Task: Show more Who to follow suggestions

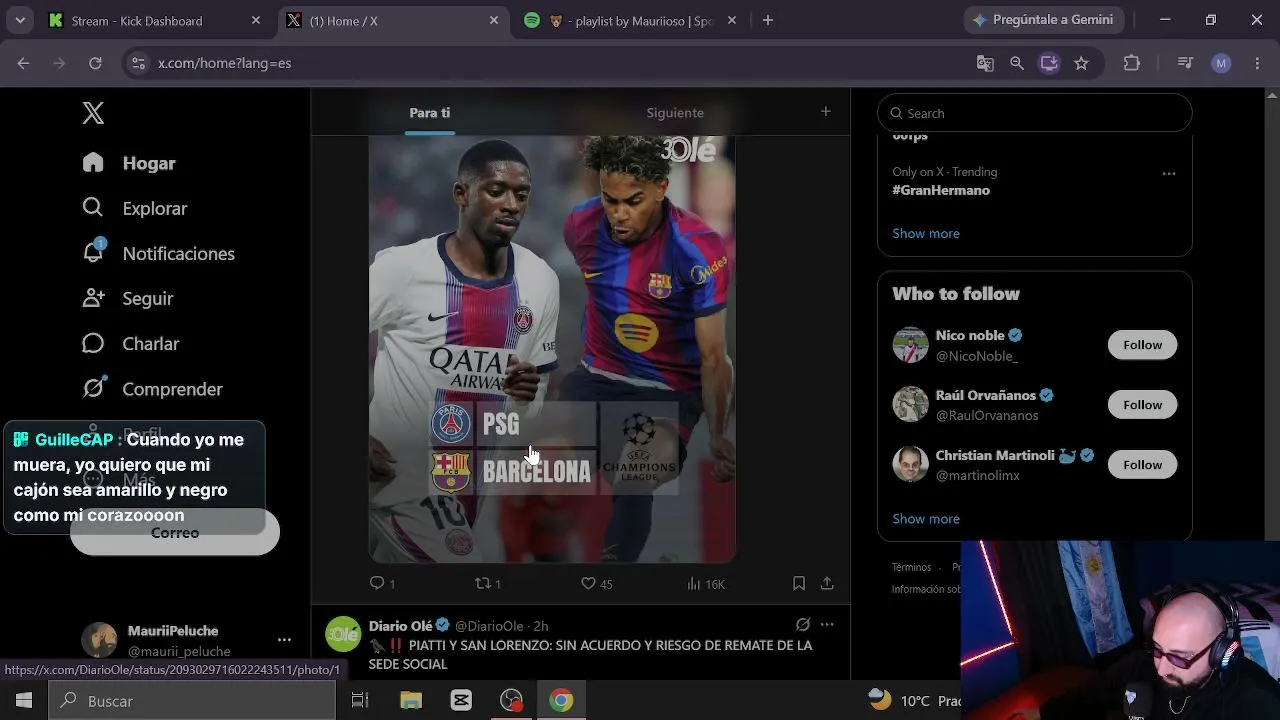Action: [926, 519]
